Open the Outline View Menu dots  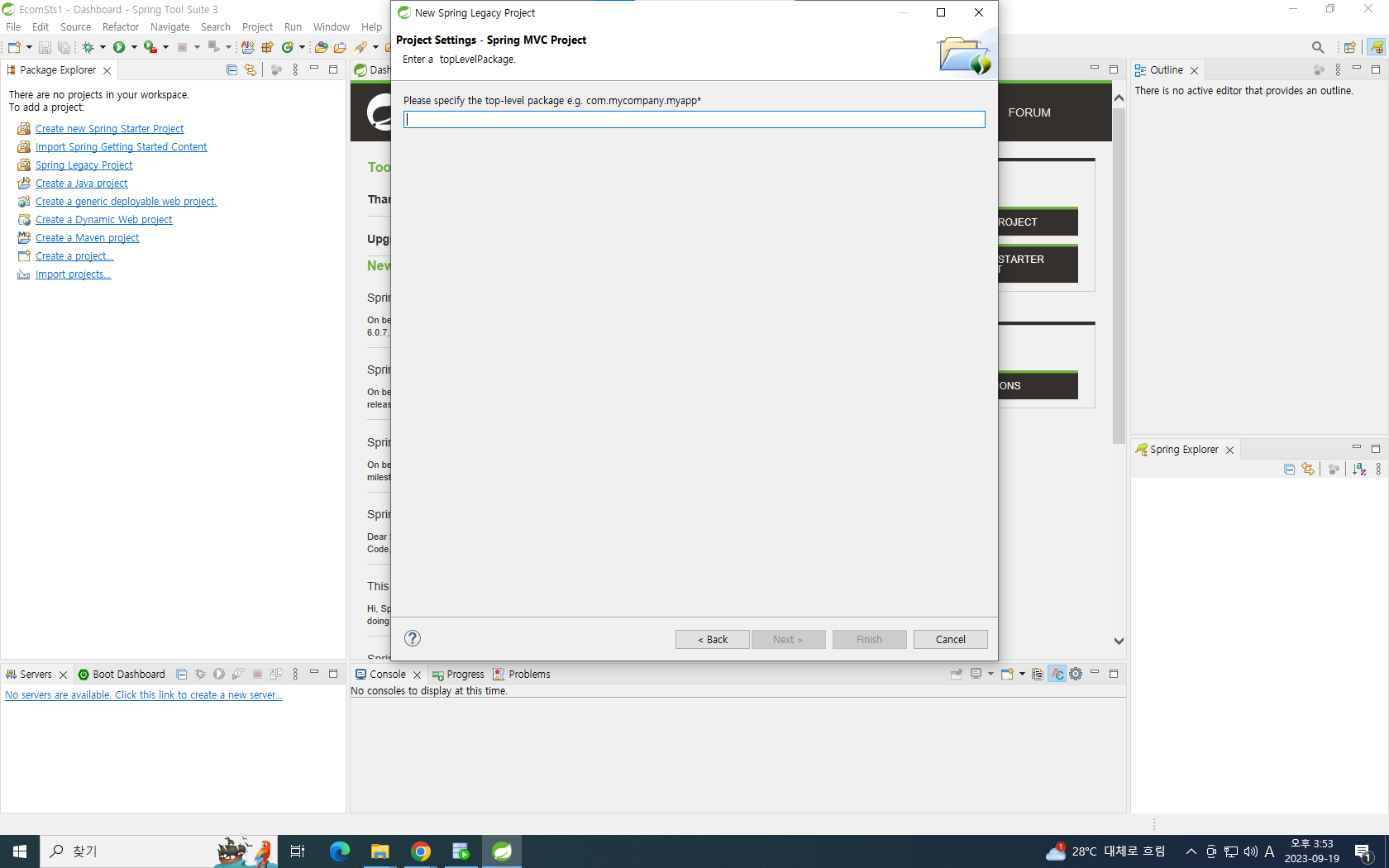1338,70
